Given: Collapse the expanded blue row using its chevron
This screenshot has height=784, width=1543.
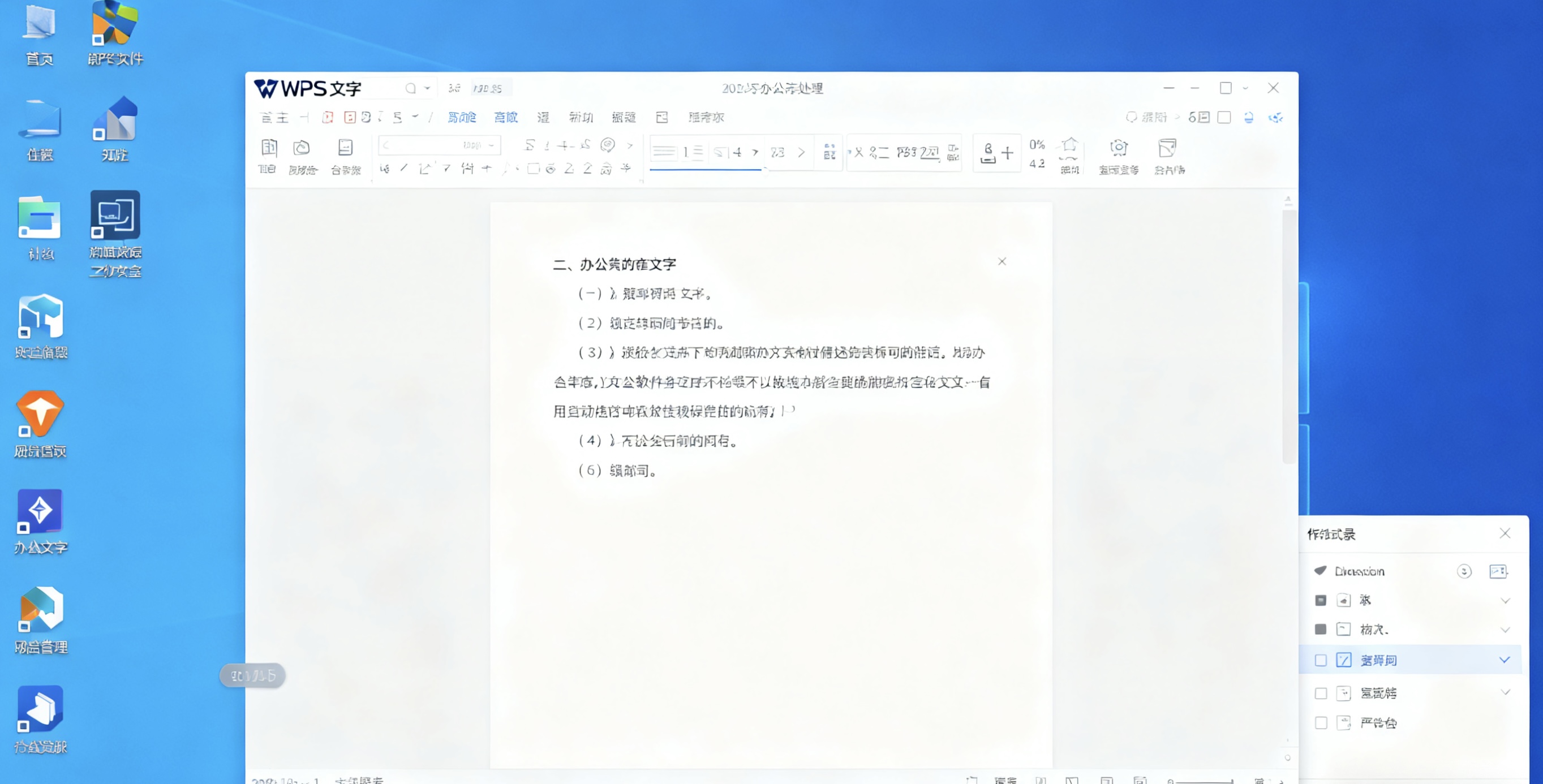Looking at the screenshot, I should [1505, 660].
